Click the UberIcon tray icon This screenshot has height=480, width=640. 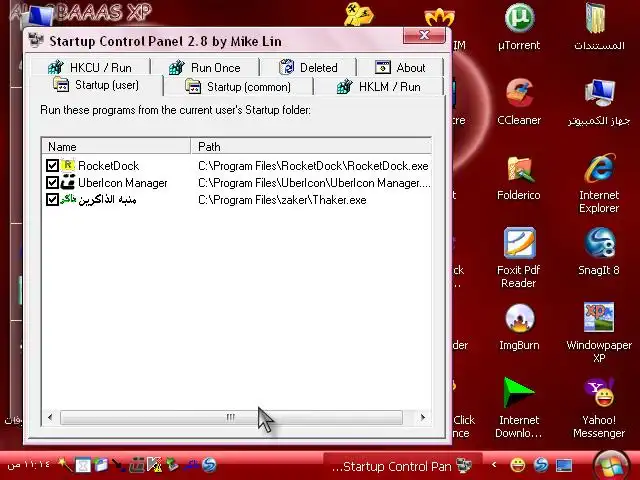136,465
